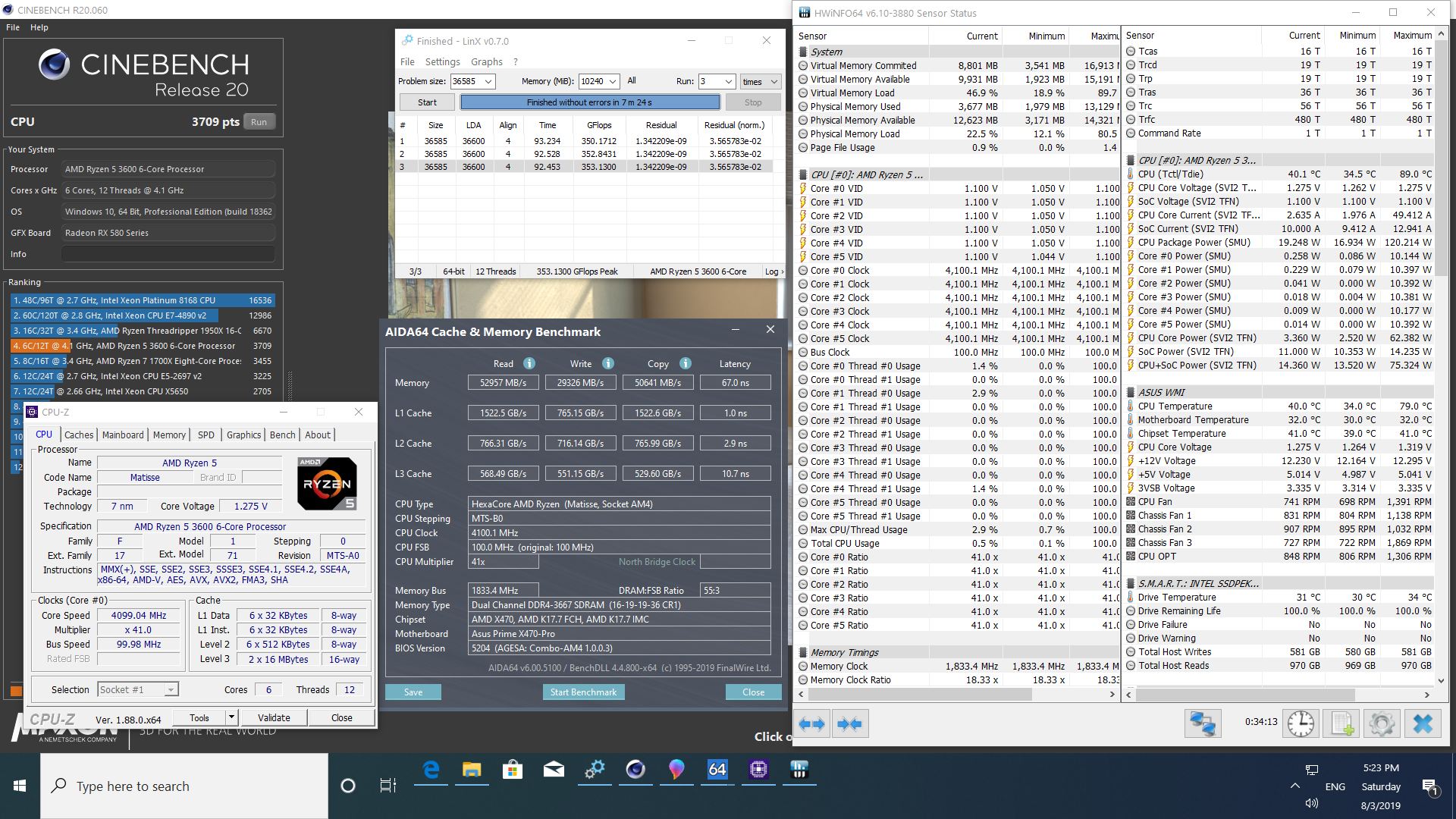
Task: Close sensors with the blue X icon
Action: pos(1423,723)
